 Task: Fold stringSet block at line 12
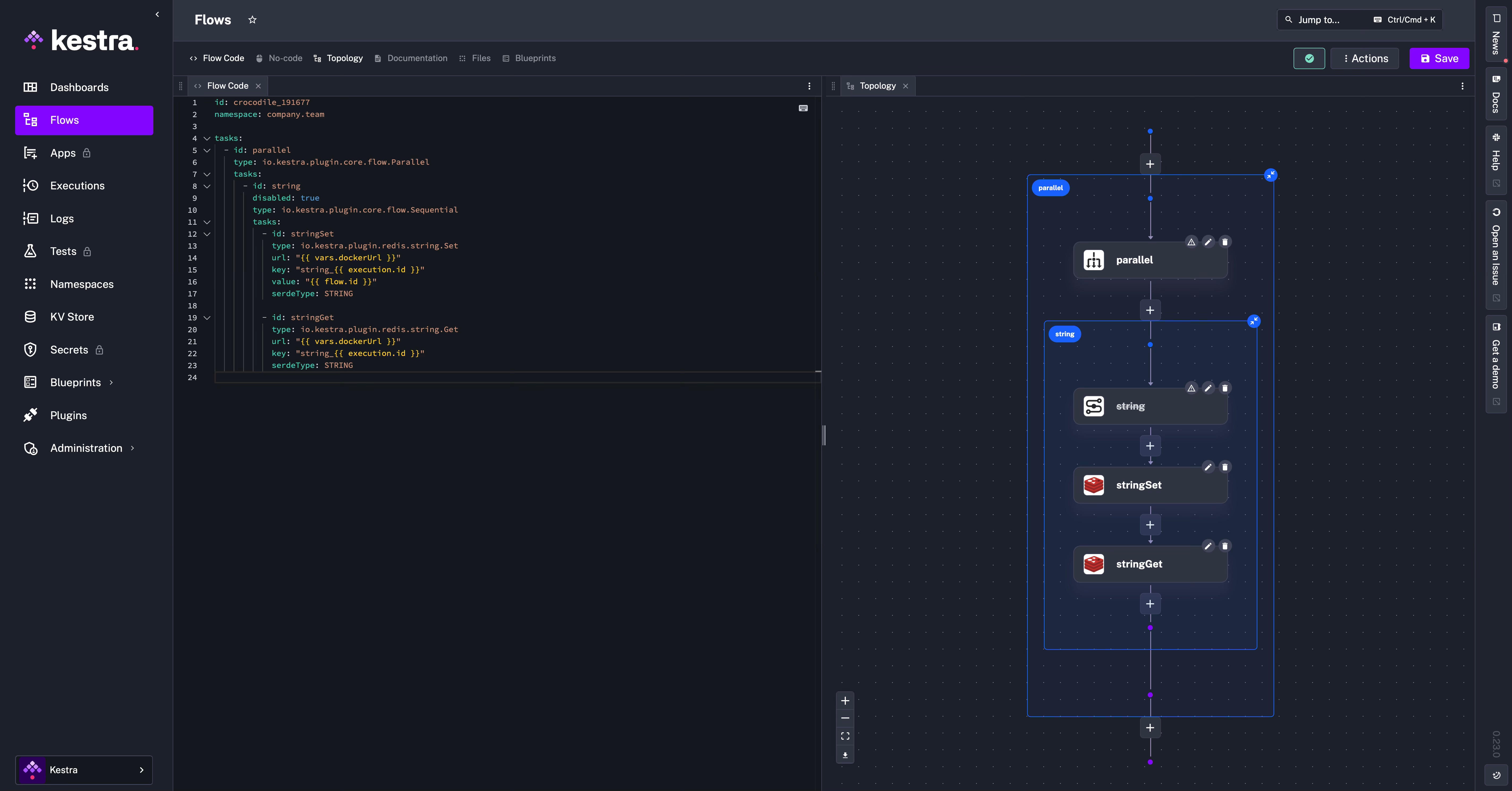(x=207, y=234)
